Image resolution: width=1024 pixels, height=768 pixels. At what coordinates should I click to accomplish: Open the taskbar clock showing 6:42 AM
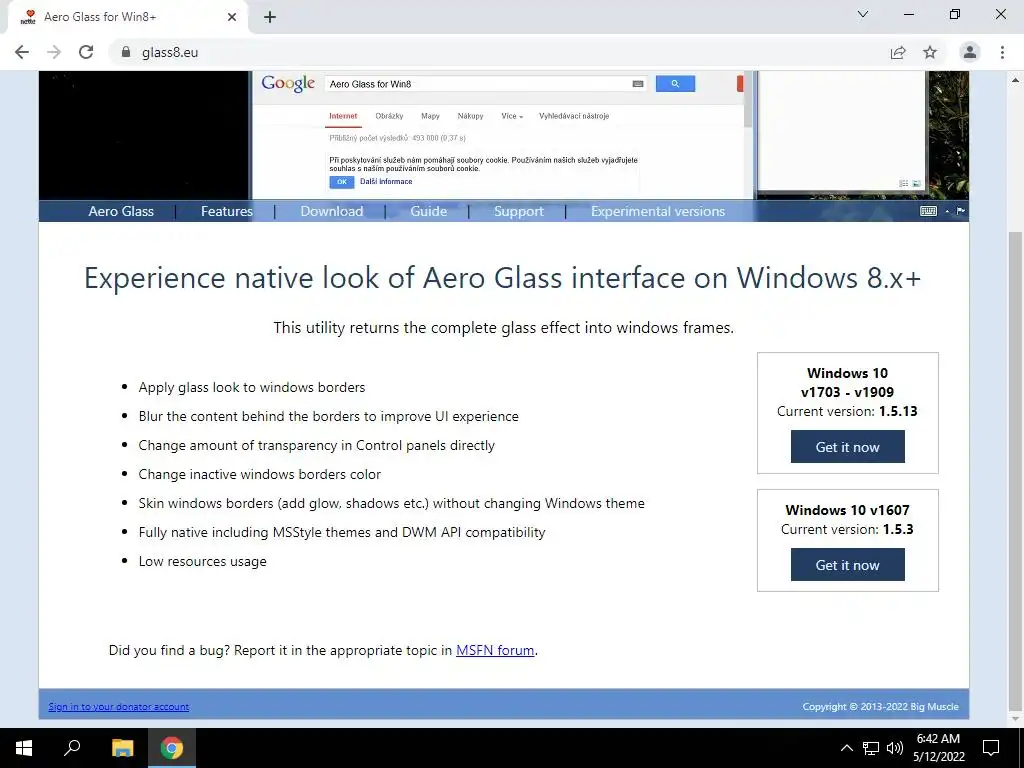[938, 748]
